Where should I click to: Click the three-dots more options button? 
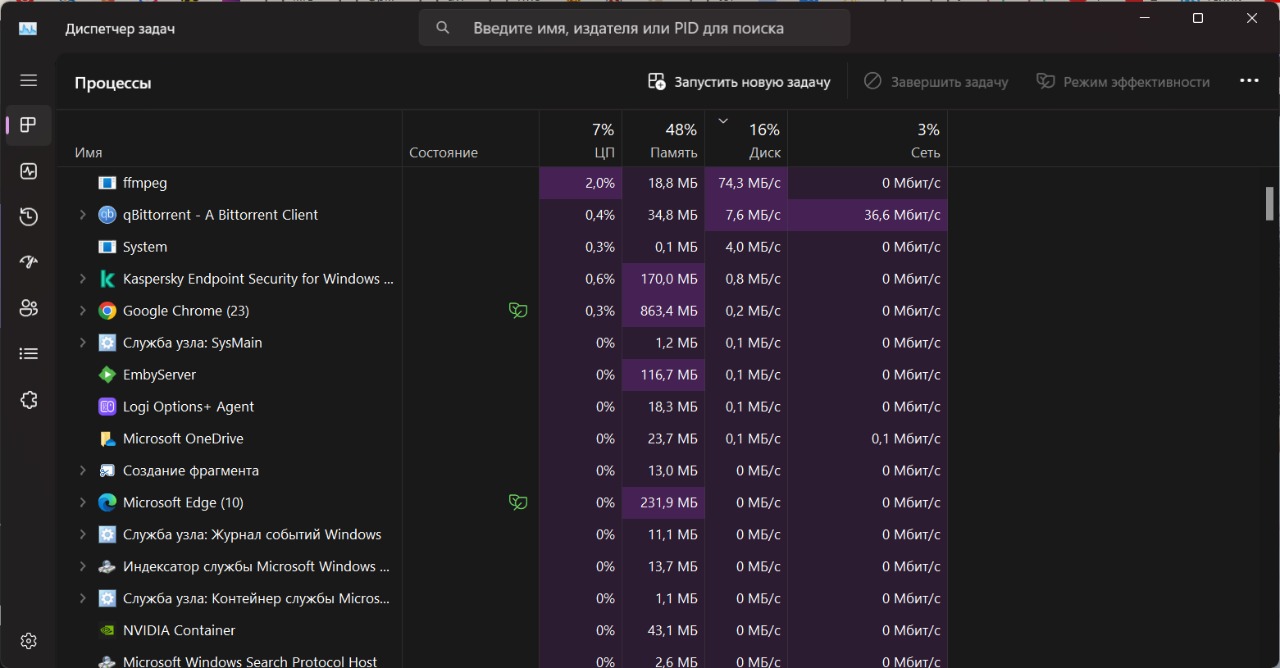pos(1249,81)
